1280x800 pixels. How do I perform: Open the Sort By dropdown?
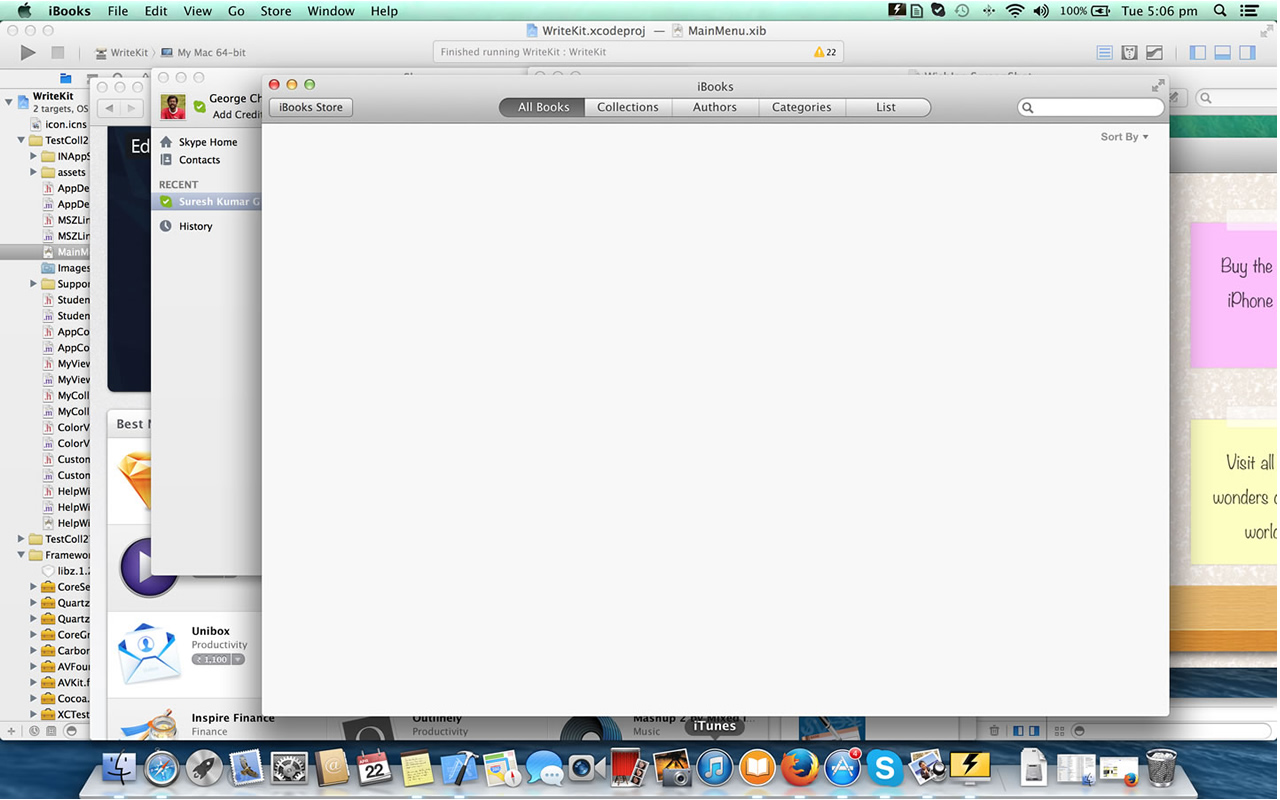click(1124, 137)
